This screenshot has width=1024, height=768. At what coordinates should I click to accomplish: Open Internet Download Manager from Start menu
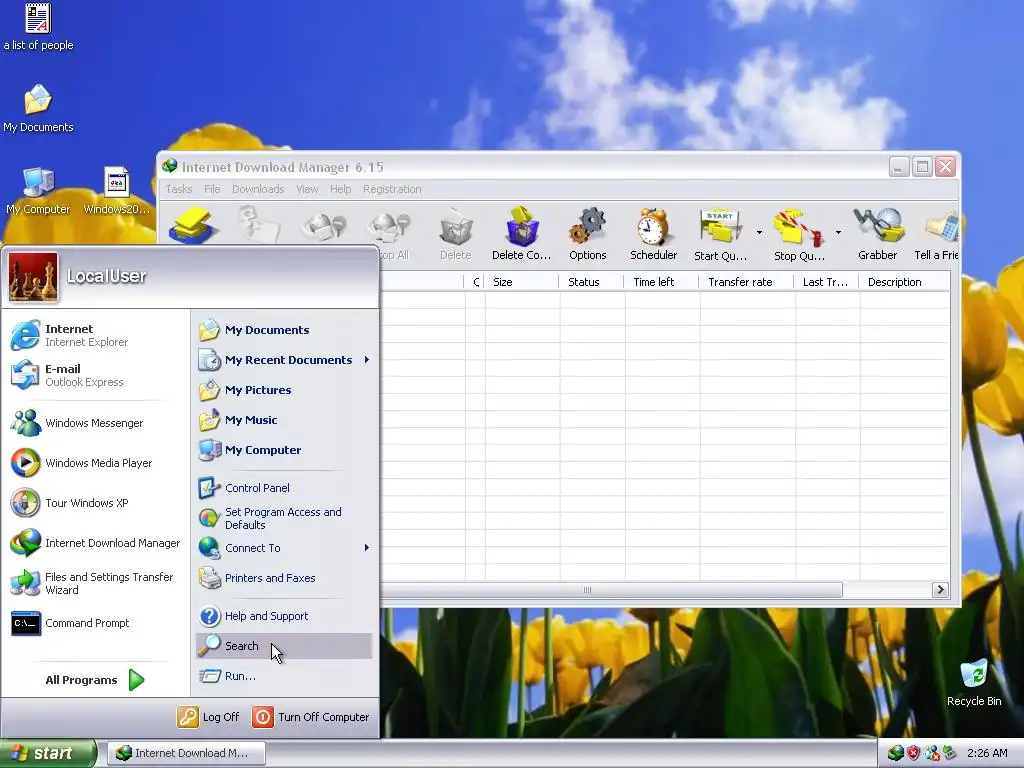tap(95, 543)
